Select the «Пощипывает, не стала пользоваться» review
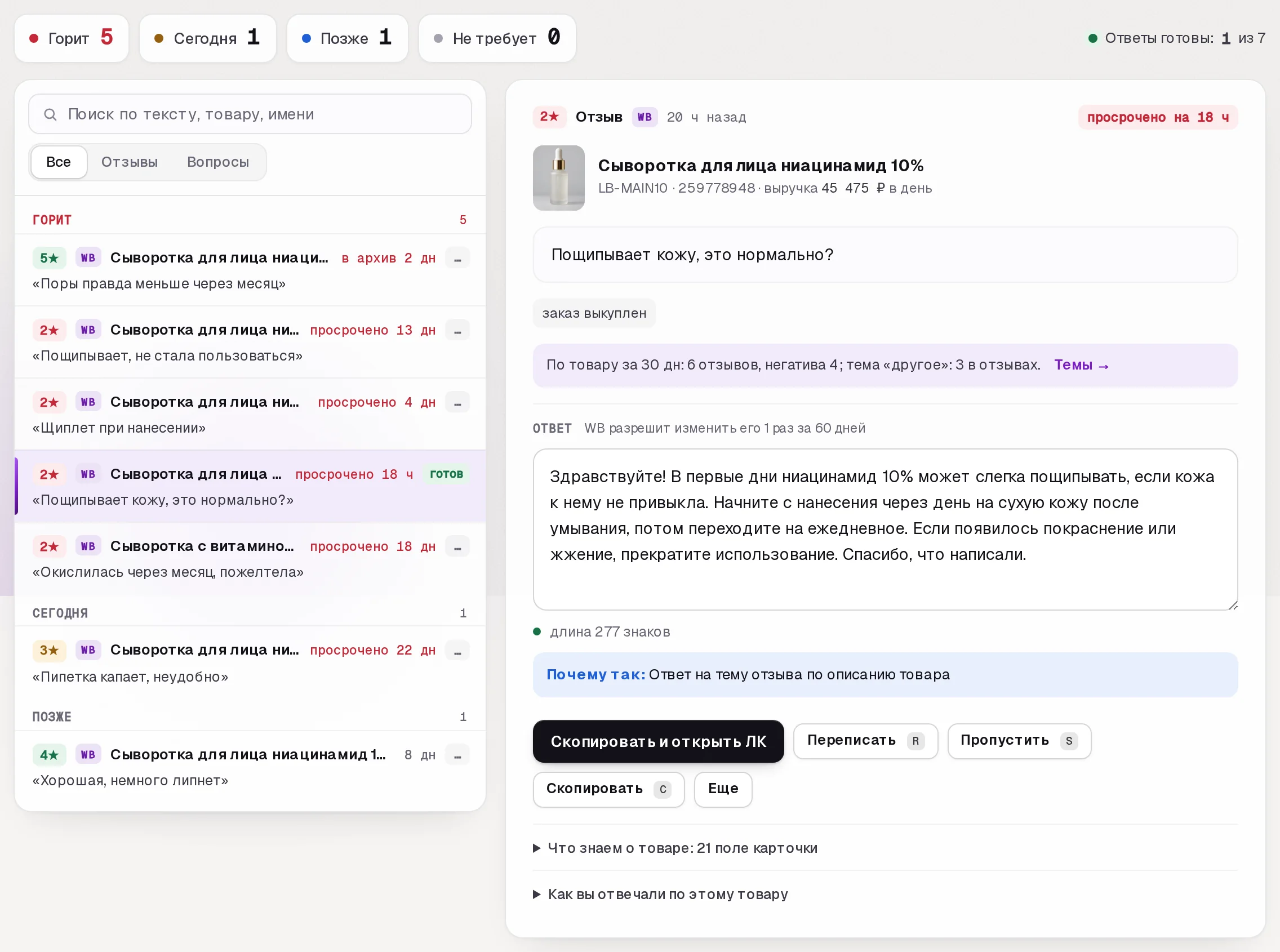 [x=250, y=342]
